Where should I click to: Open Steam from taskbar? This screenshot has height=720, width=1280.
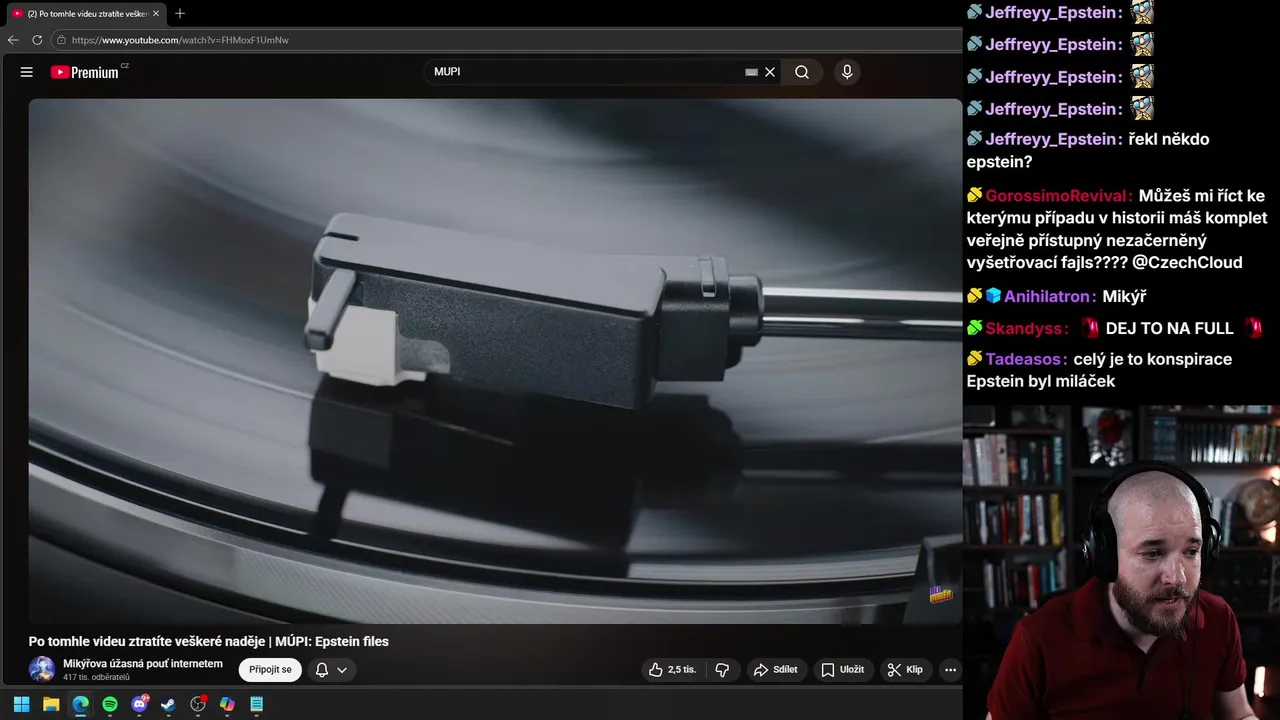168,704
